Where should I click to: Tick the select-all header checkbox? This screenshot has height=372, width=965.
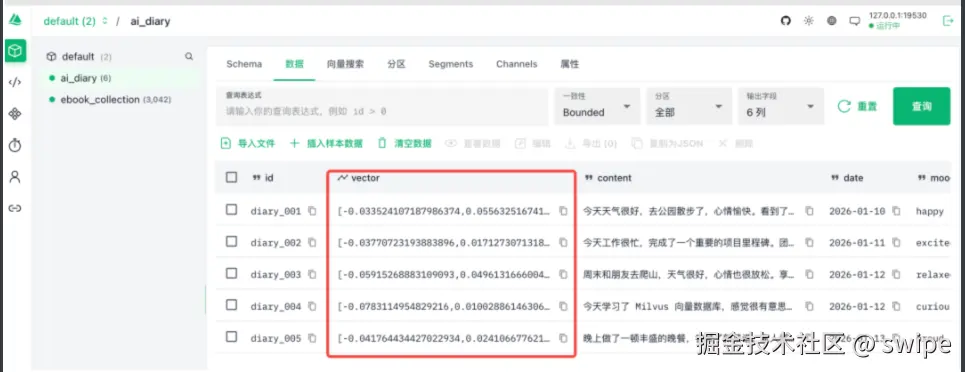[231, 177]
